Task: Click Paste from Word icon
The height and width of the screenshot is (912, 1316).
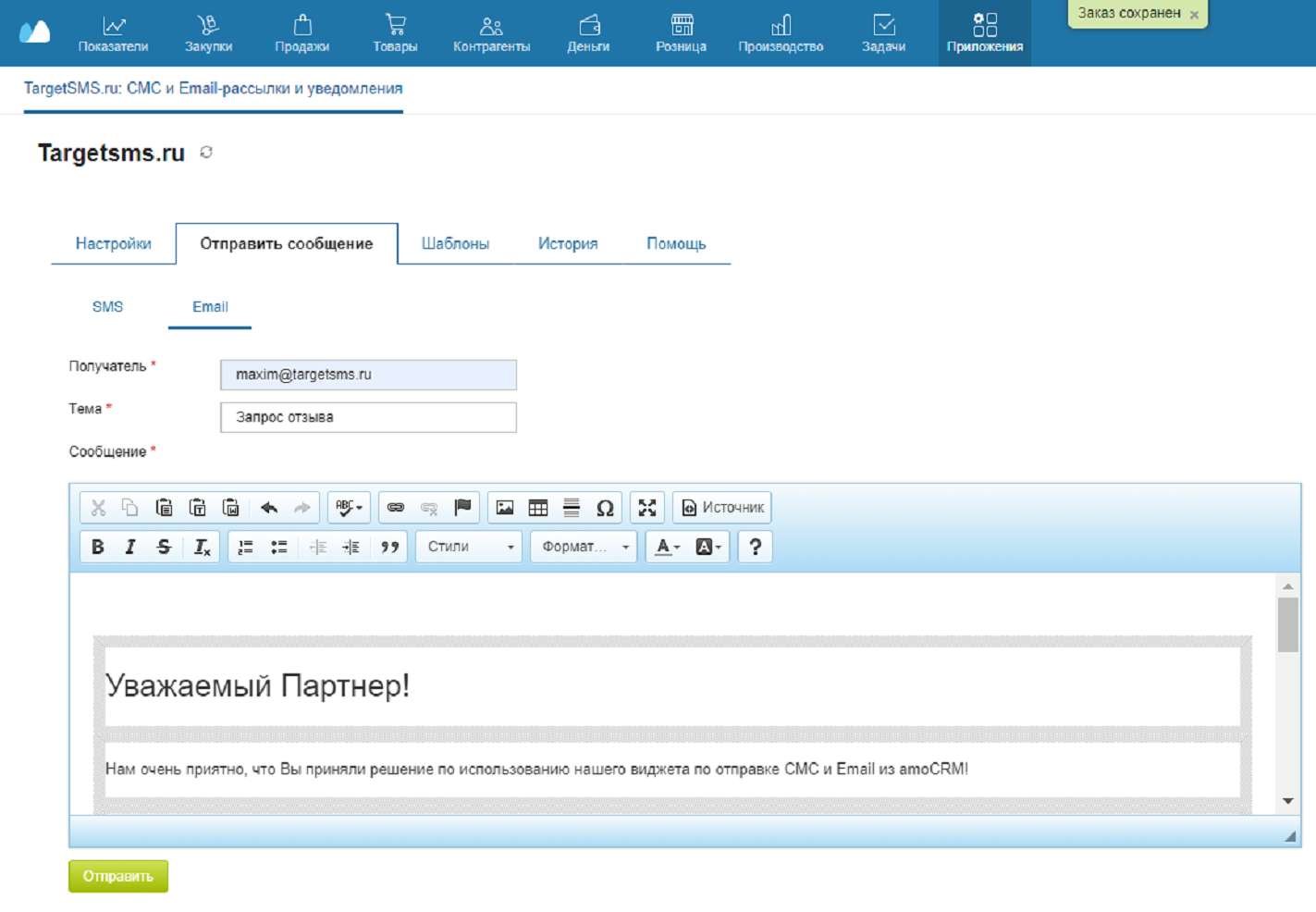Action: click(230, 508)
